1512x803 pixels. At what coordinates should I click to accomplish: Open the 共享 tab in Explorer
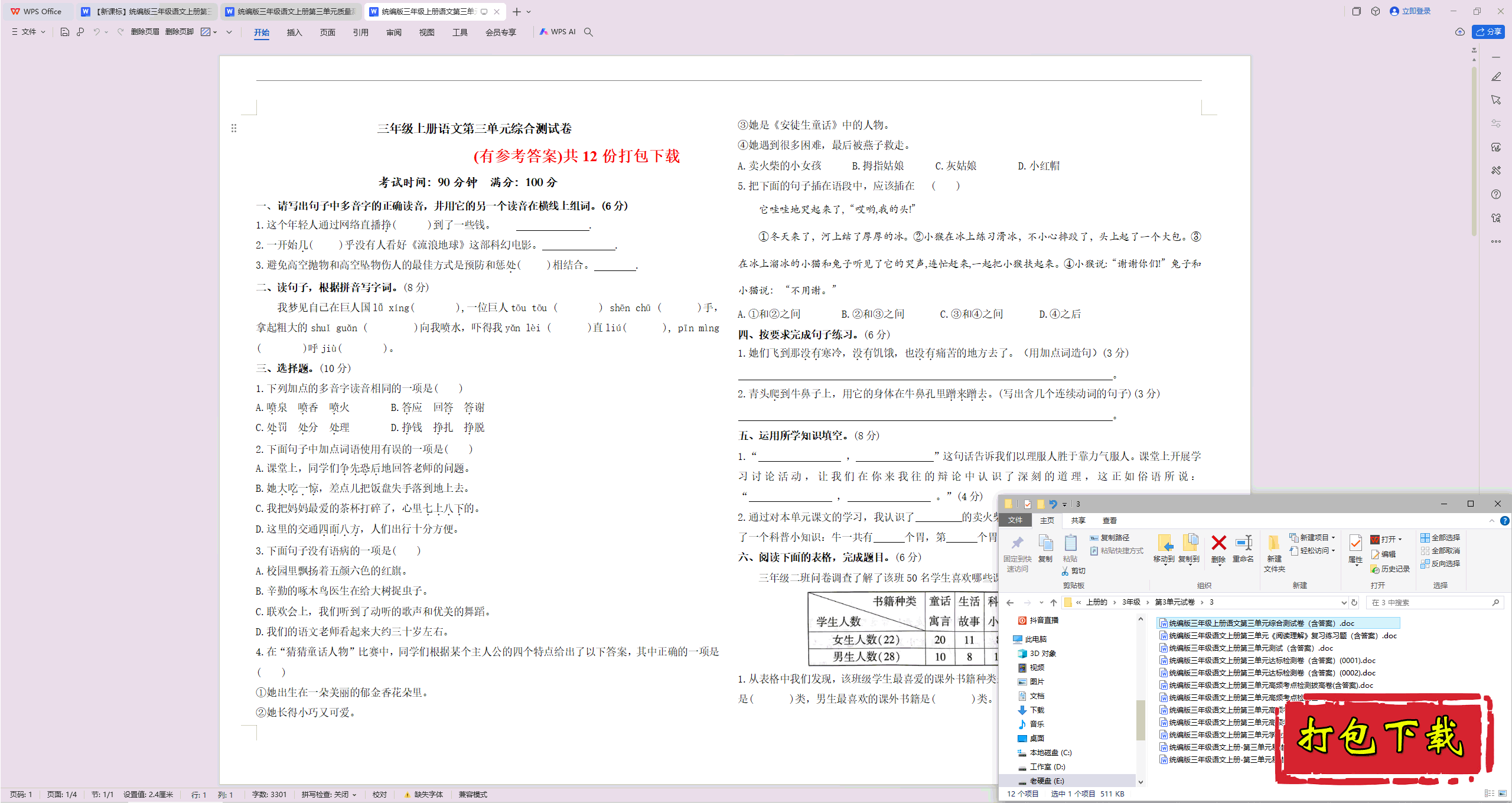1078,521
